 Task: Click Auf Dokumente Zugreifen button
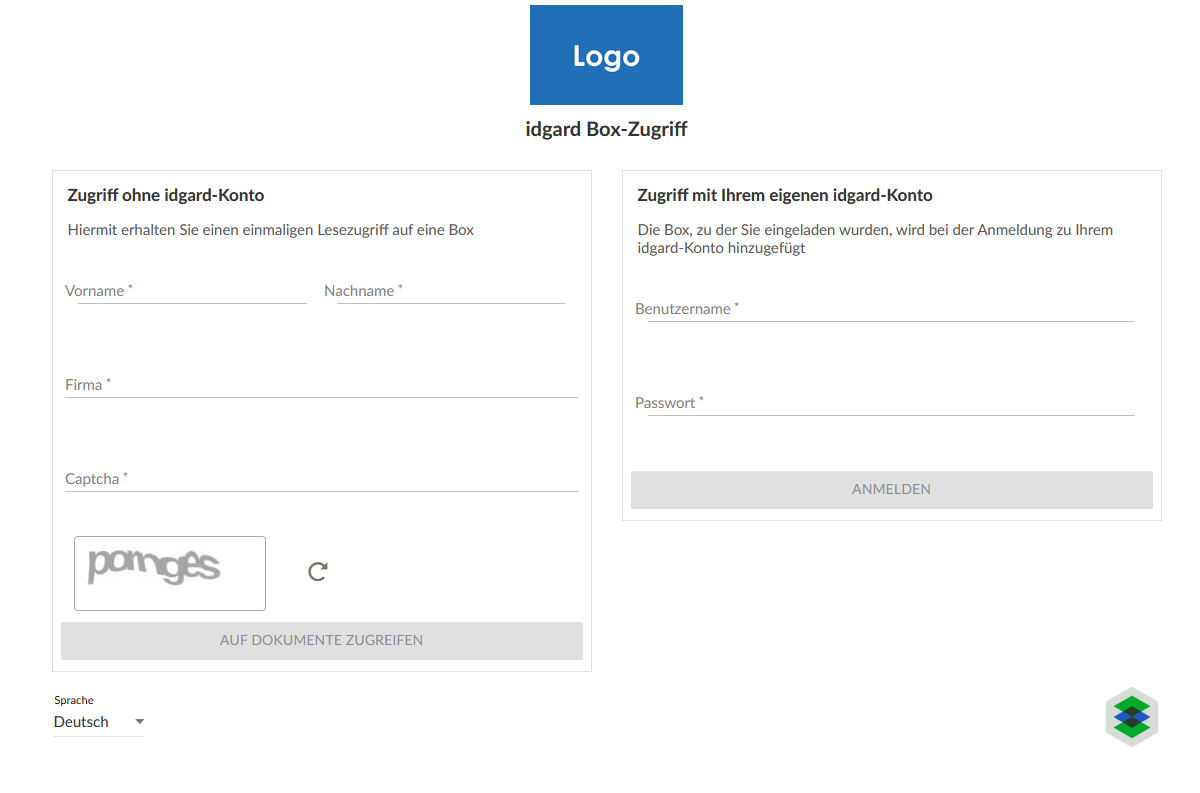coord(322,641)
